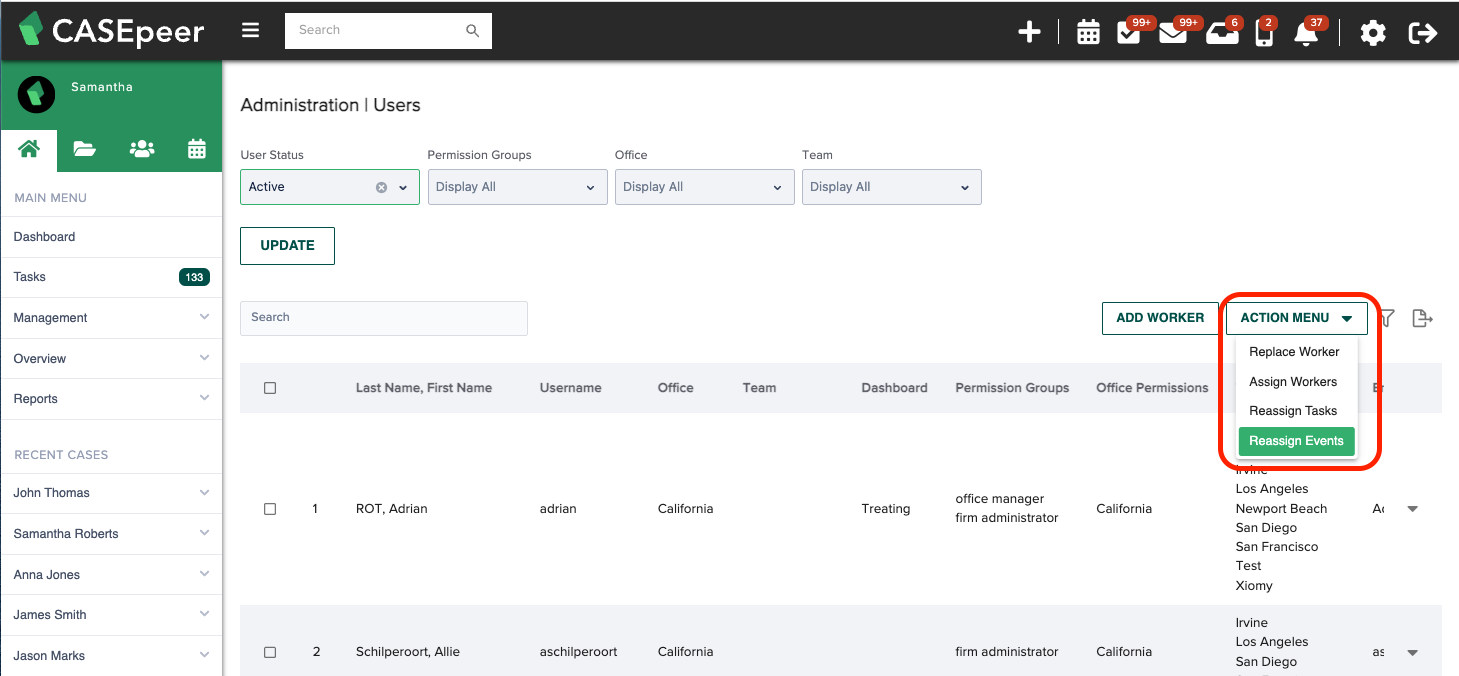Open mail envelope icon with 99+ badge
This screenshot has height=676, width=1459.
pyautogui.click(x=1172, y=32)
